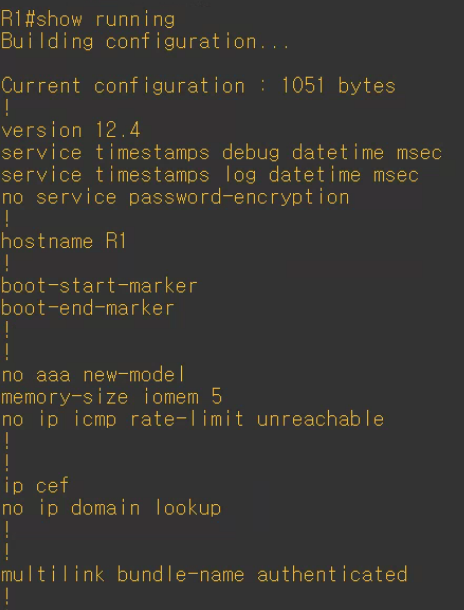Click 'service timestamps debug datetime msec' line
This screenshot has height=610, width=464.
(221, 152)
